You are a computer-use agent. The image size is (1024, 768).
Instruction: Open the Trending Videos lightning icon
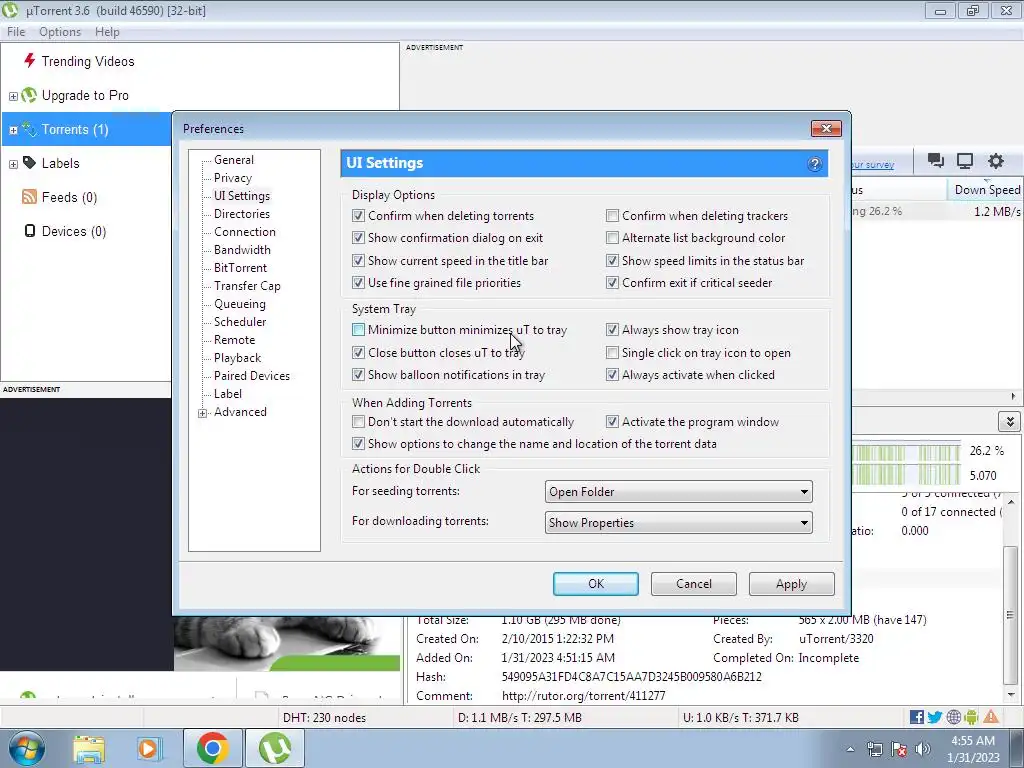29,61
